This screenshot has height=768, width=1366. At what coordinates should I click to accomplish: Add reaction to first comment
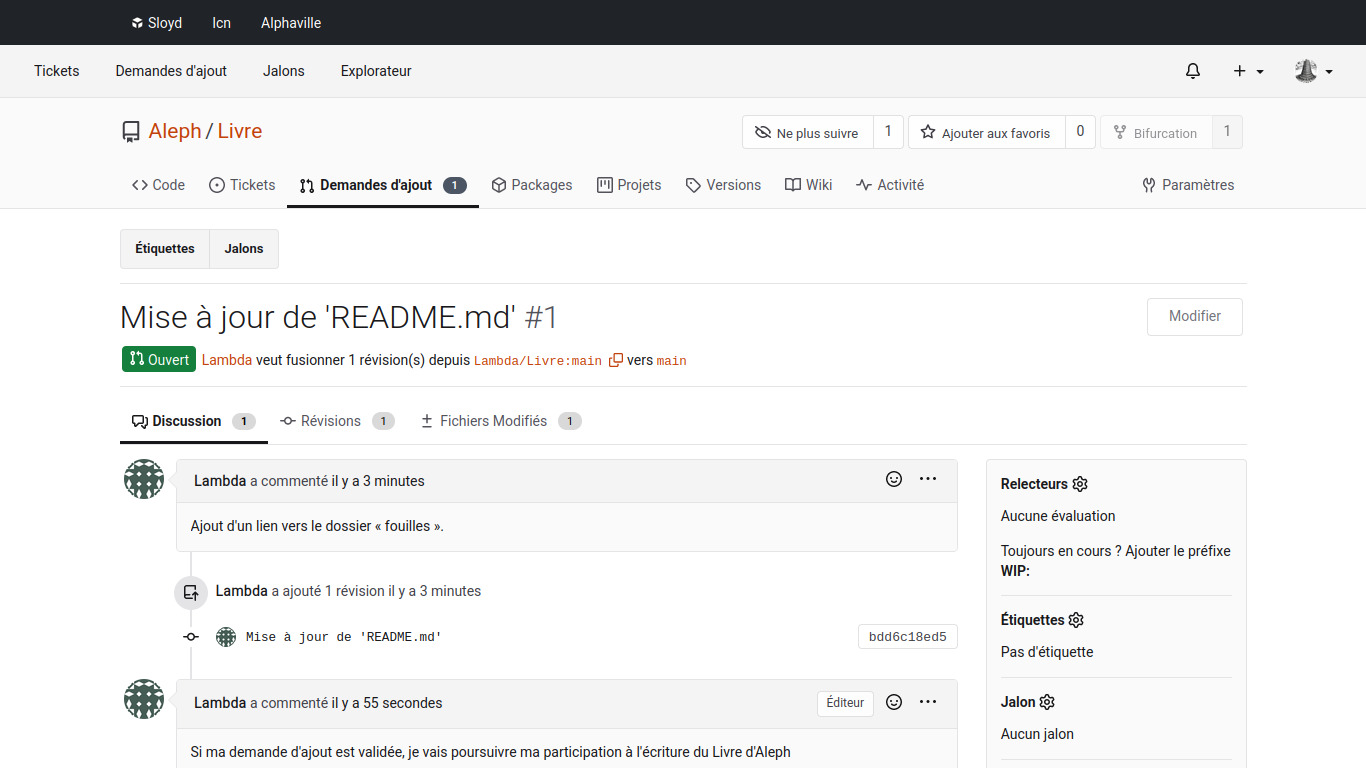click(x=894, y=480)
